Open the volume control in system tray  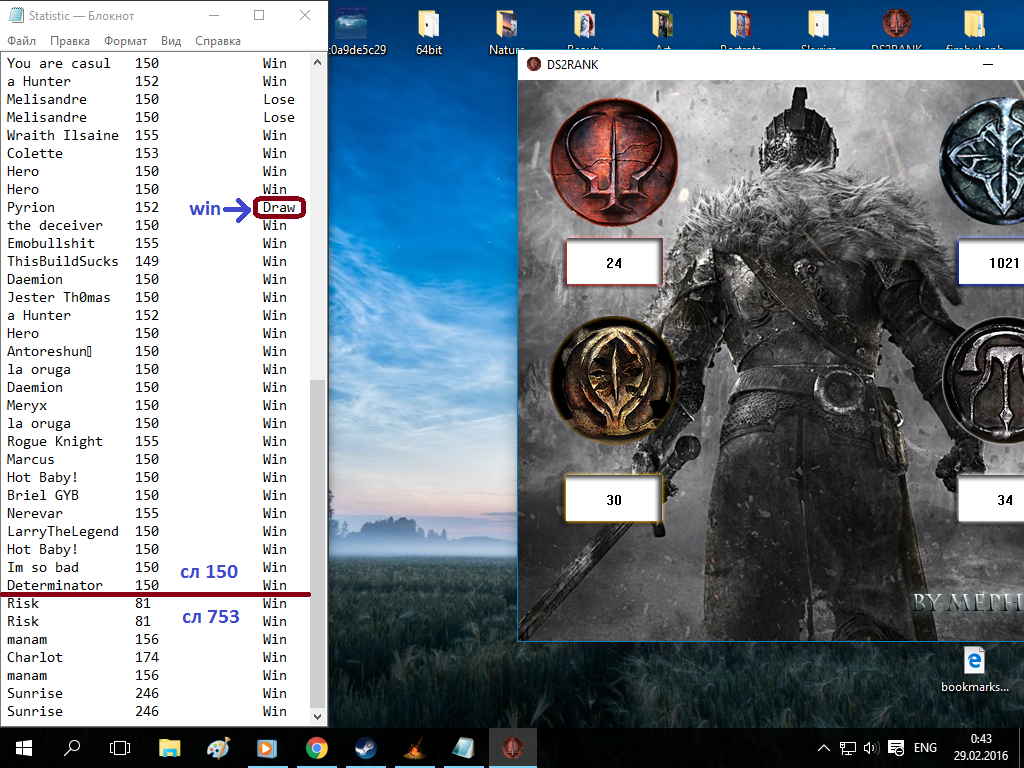coord(871,748)
